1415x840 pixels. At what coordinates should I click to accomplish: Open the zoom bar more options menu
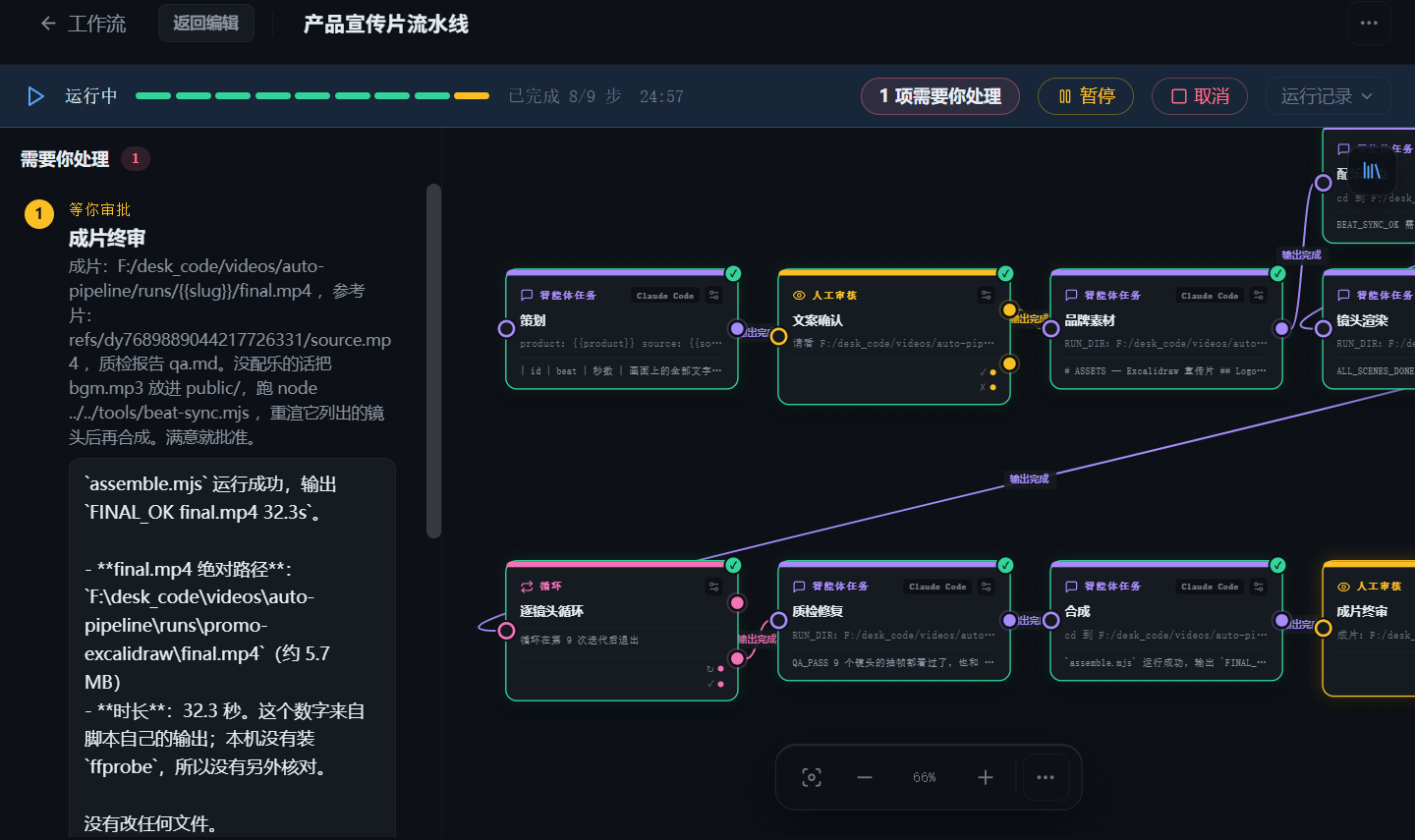point(1046,778)
